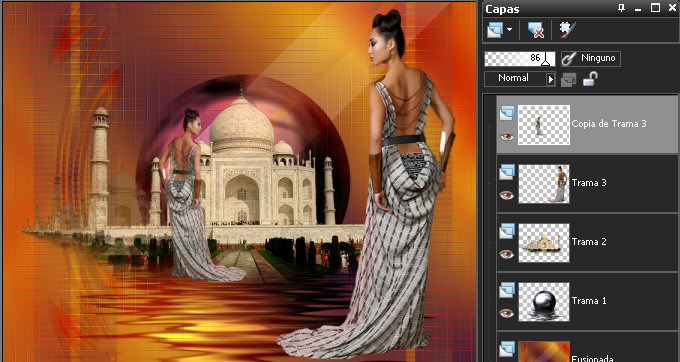Adjust the layer opacity slider at 86
Image resolution: width=680 pixels, height=362 pixels.
[520, 59]
